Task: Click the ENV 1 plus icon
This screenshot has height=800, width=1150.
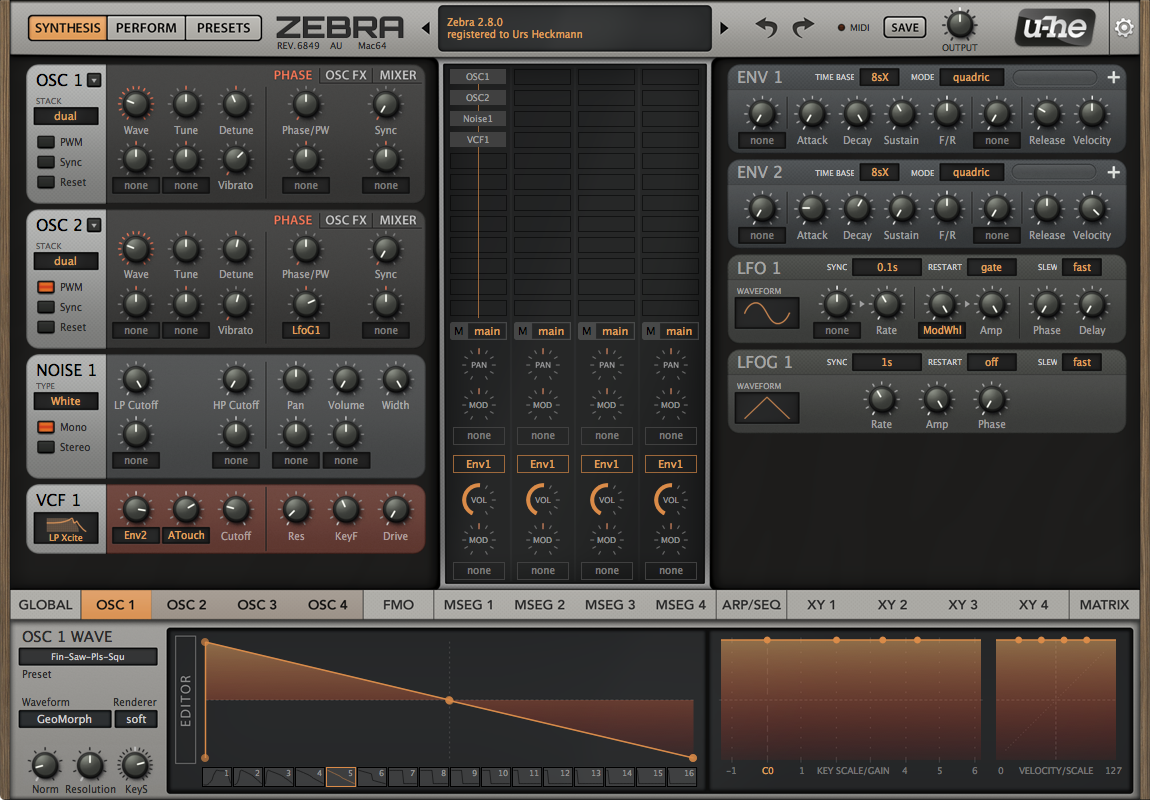Action: point(1113,78)
